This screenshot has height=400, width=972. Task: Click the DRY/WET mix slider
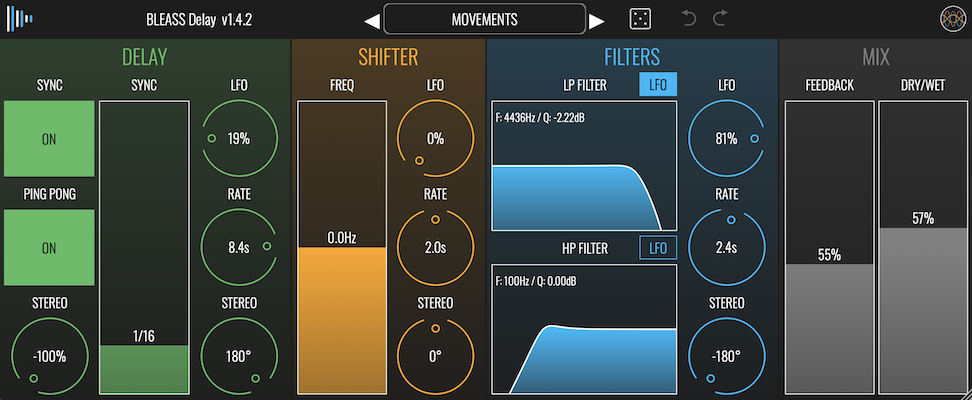(x=923, y=246)
